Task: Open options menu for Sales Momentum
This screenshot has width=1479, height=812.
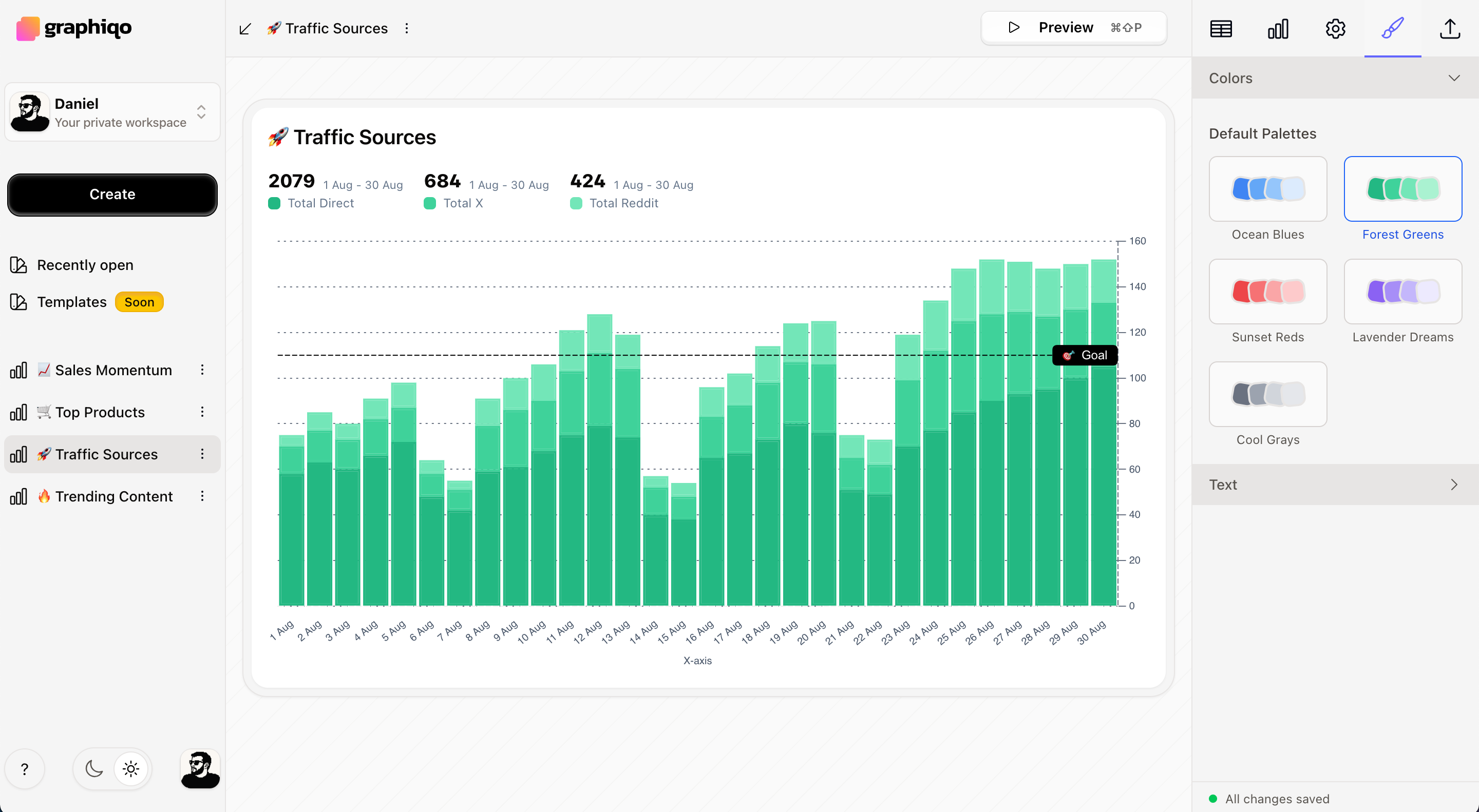Action: click(202, 370)
